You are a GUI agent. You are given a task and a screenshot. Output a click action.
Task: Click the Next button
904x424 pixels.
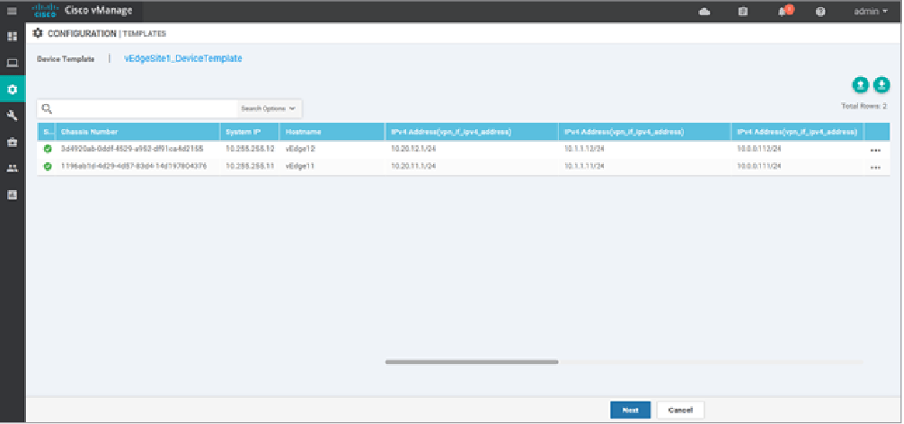tap(630, 410)
